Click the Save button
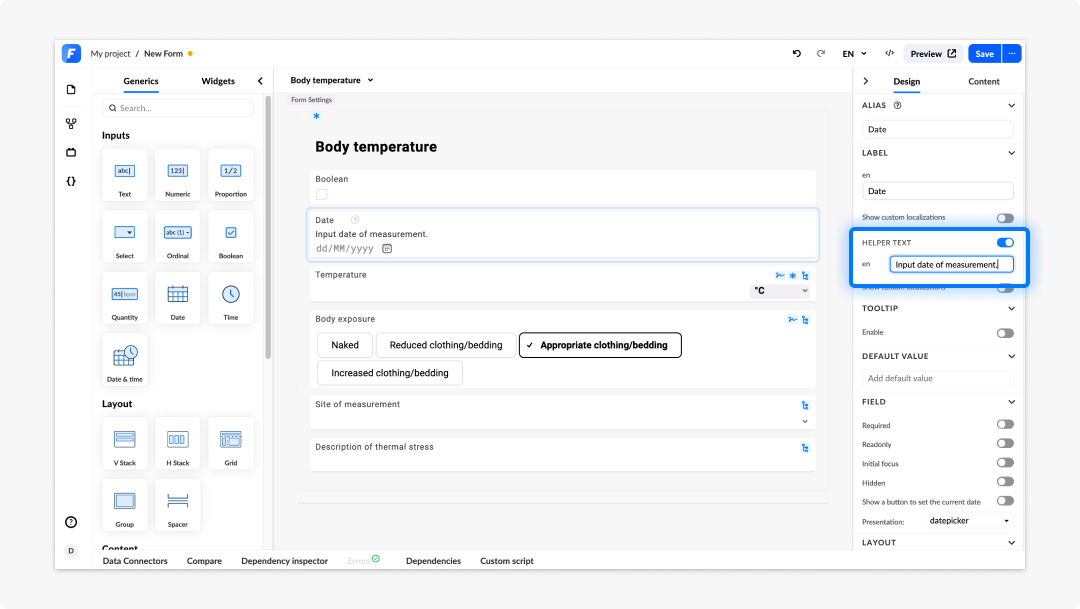The width and height of the screenshot is (1080, 609). pos(984,54)
